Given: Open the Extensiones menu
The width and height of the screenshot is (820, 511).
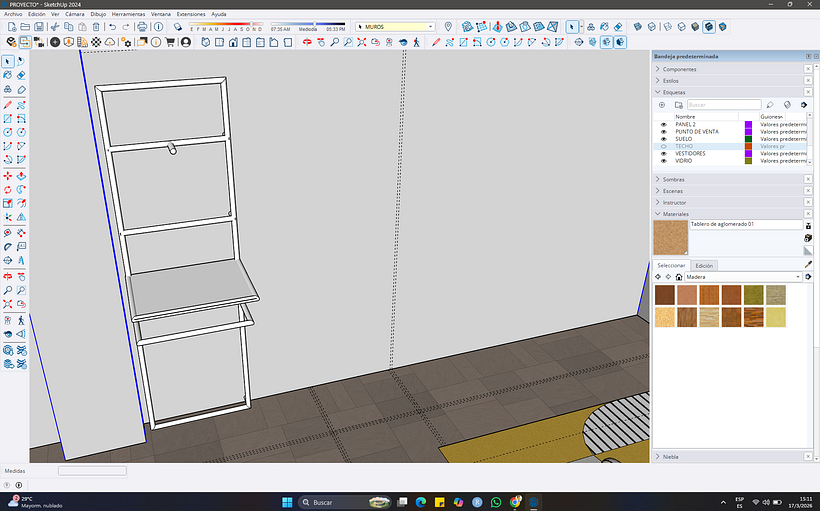Looking at the screenshot, I should click(x=191, y=14).
